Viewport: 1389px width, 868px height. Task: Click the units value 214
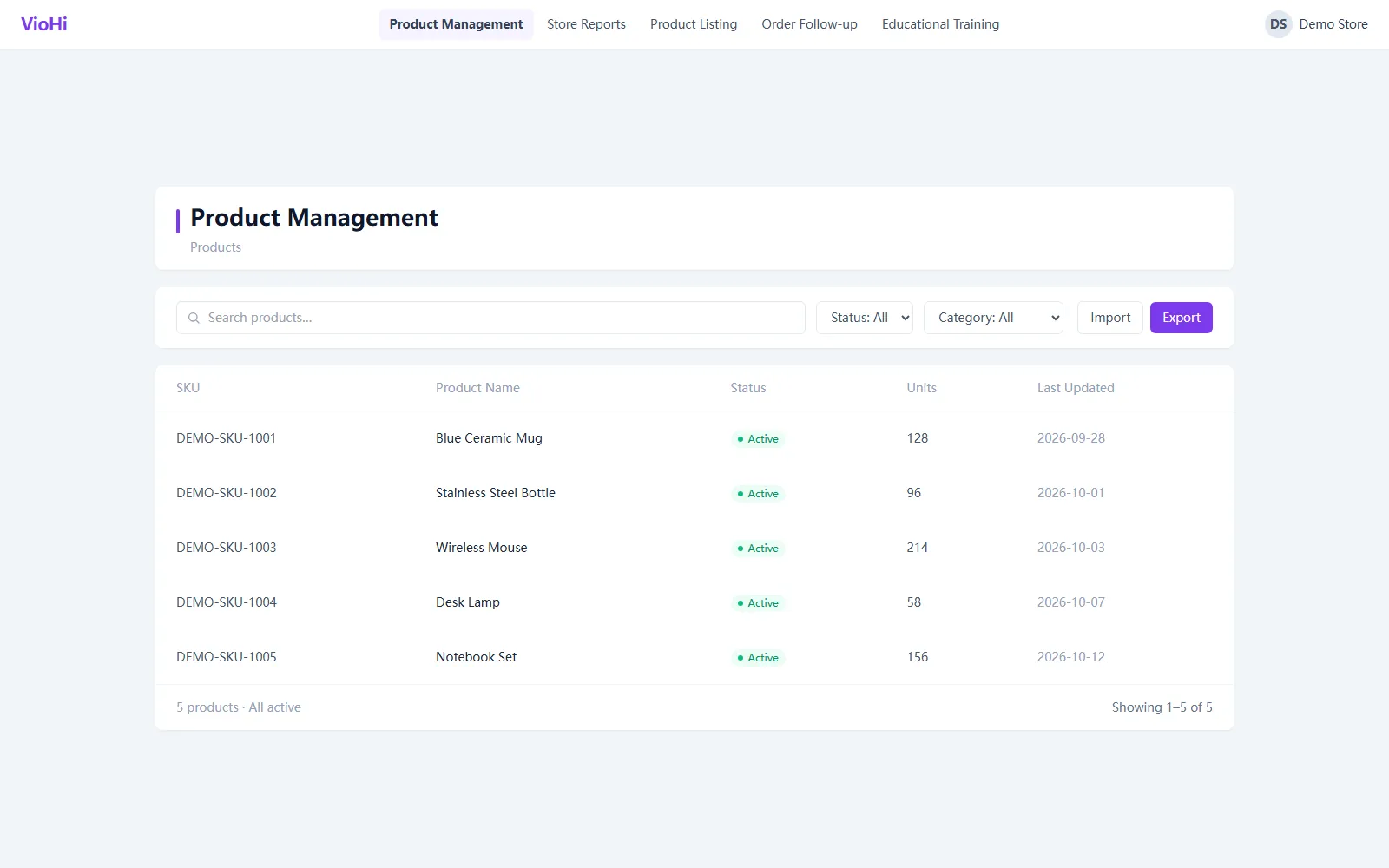point(918,548)
